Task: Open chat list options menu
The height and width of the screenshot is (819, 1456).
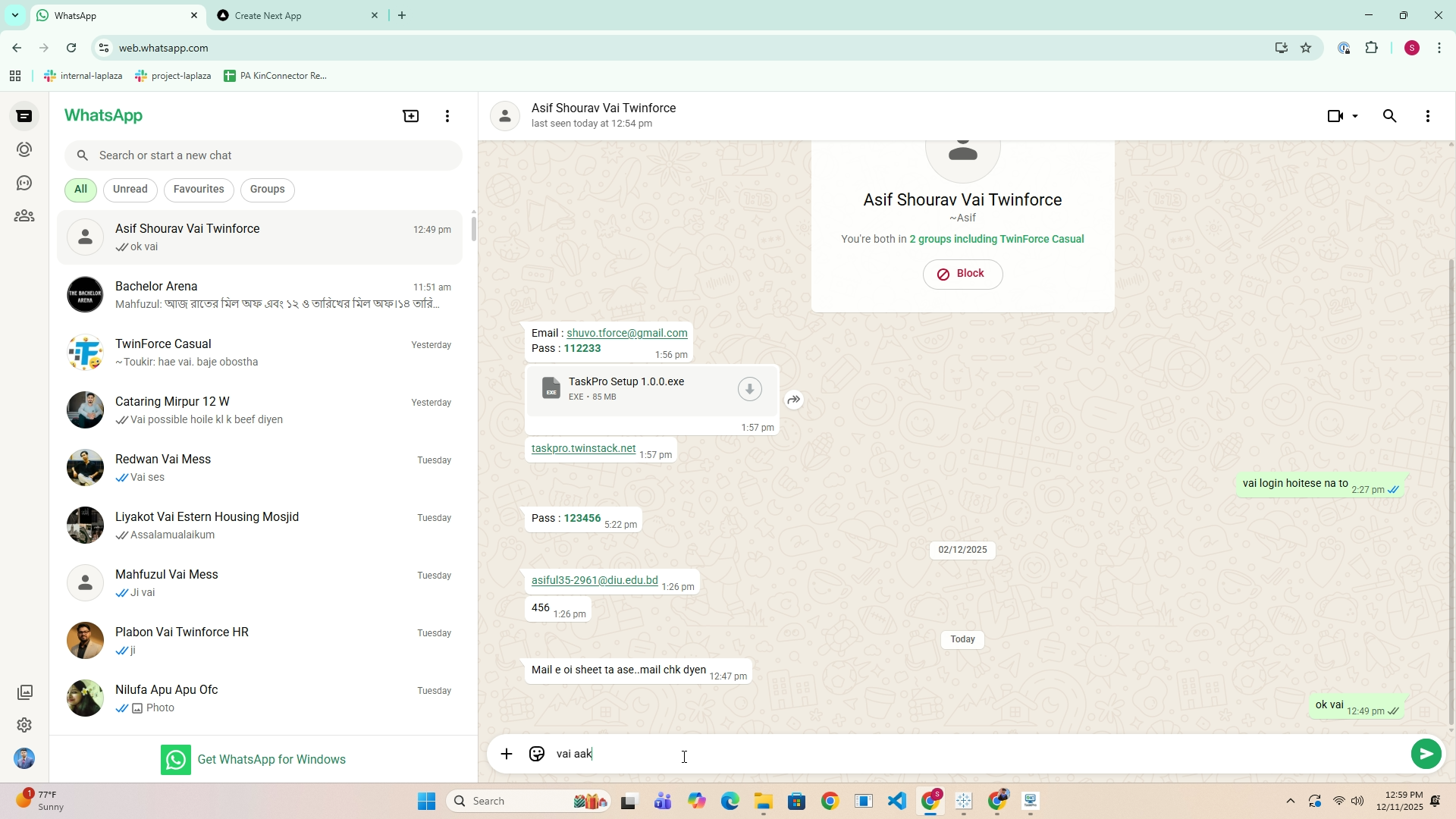Action: (447, 116)
